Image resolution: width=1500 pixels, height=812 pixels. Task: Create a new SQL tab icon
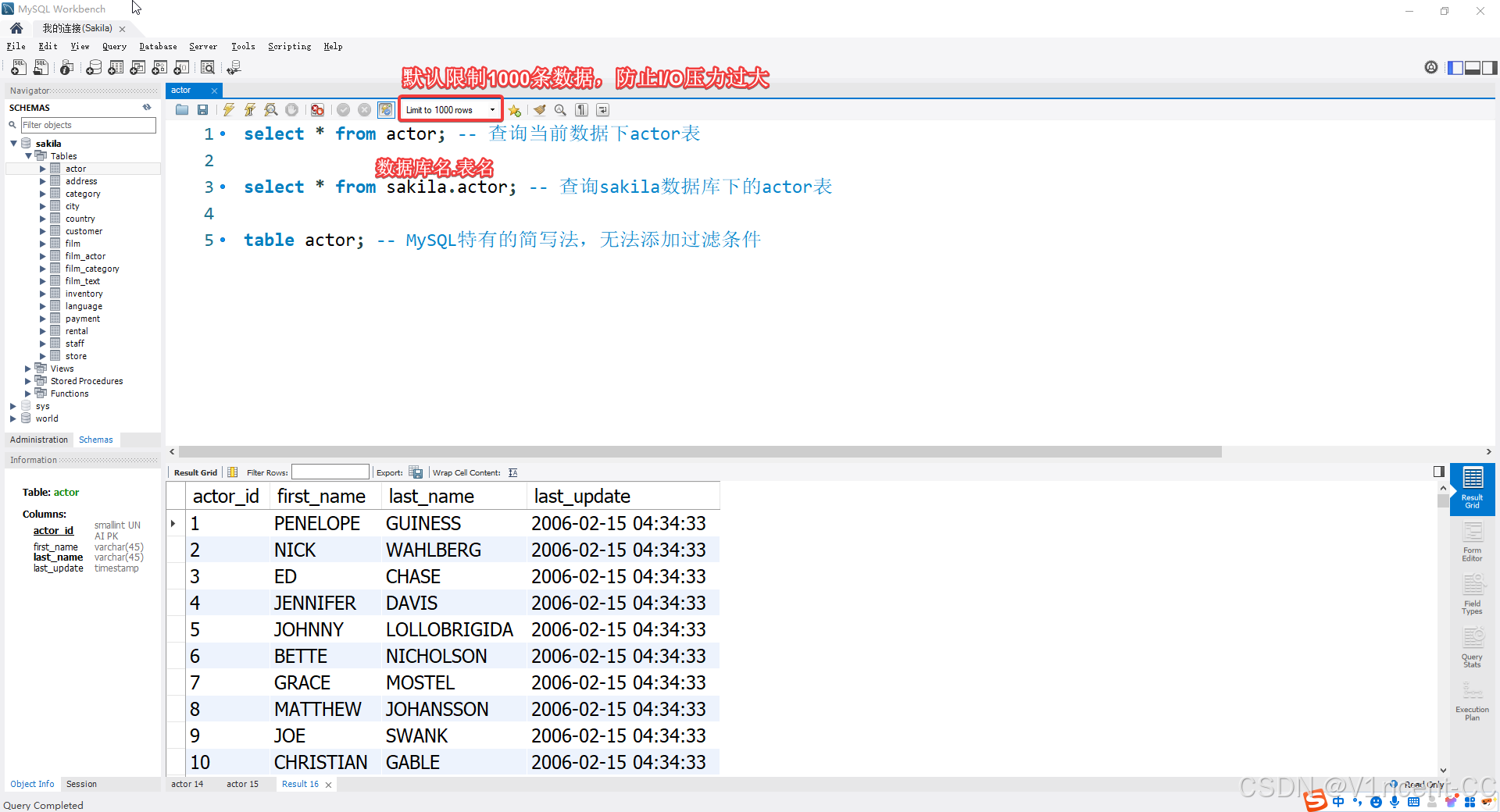[x=19, y=68]
